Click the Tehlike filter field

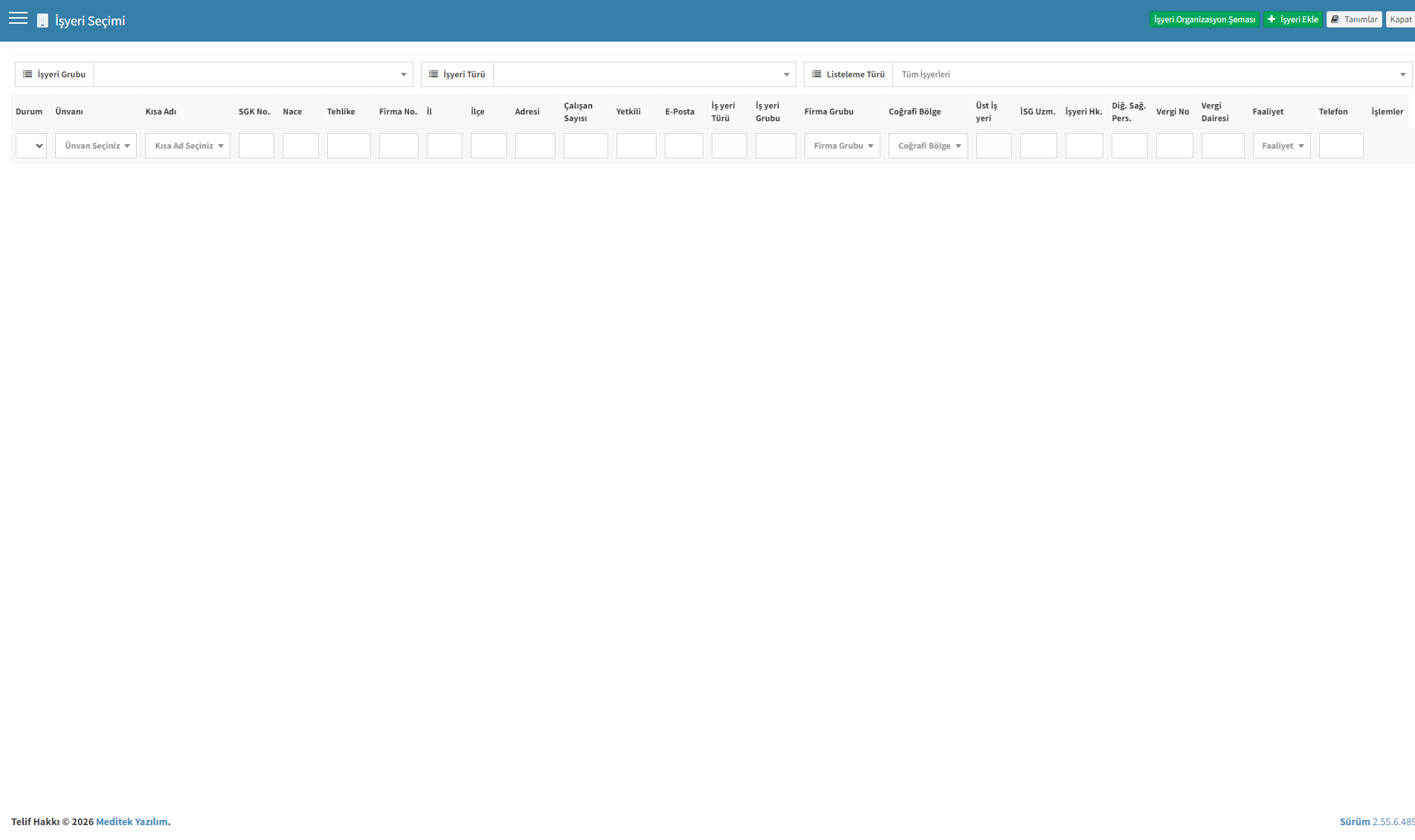click(x=349, y=146)
